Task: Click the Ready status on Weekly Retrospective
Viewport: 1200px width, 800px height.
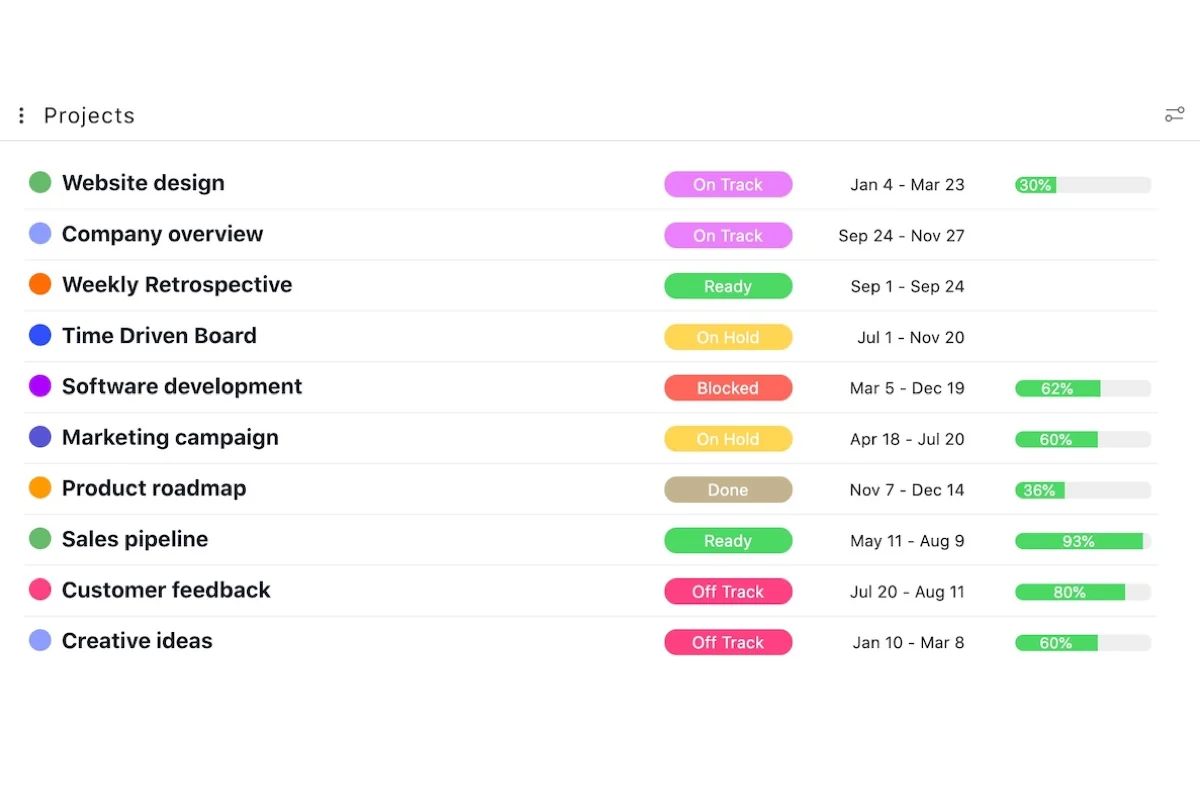Action: point(728,286)
